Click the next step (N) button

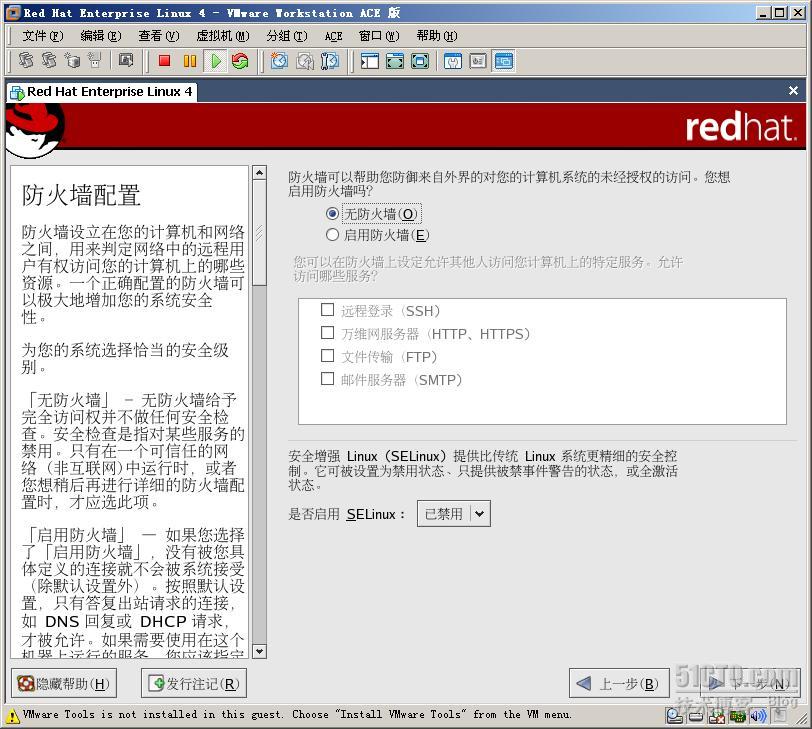tap(750, 683)
